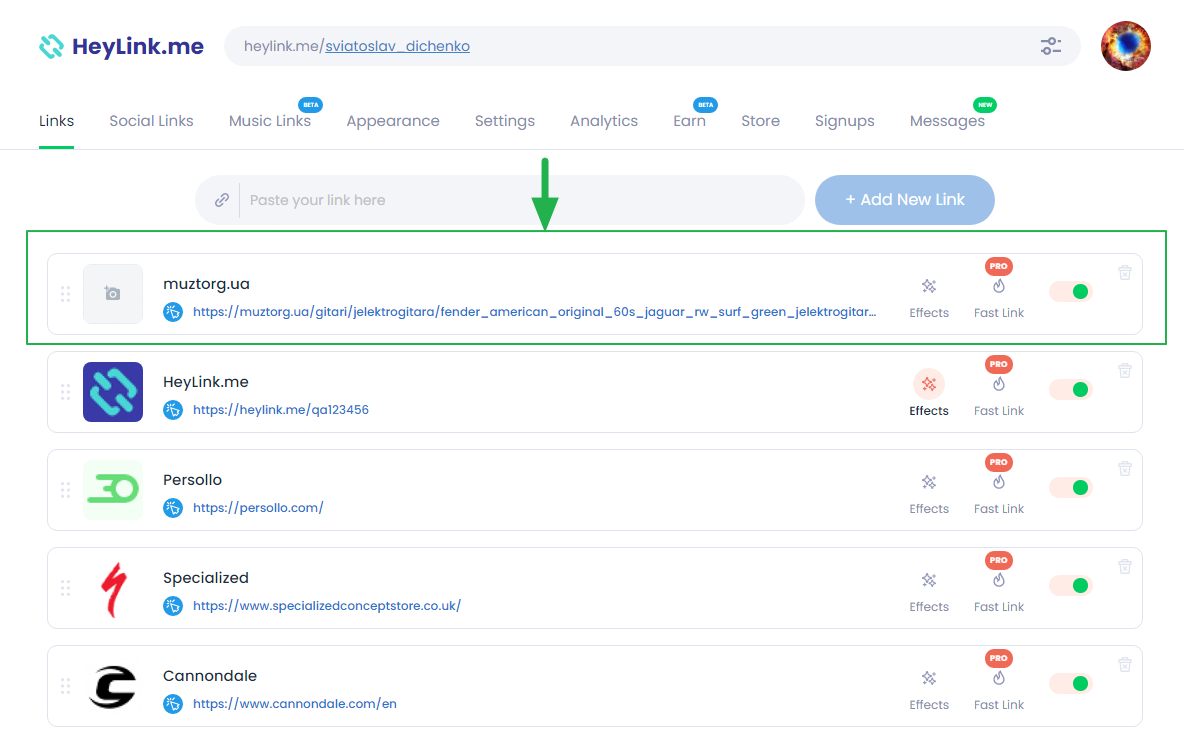This screenshot has width=1184, height=729.
Task: Click the Add New Link button
Action: click(905, 200)
